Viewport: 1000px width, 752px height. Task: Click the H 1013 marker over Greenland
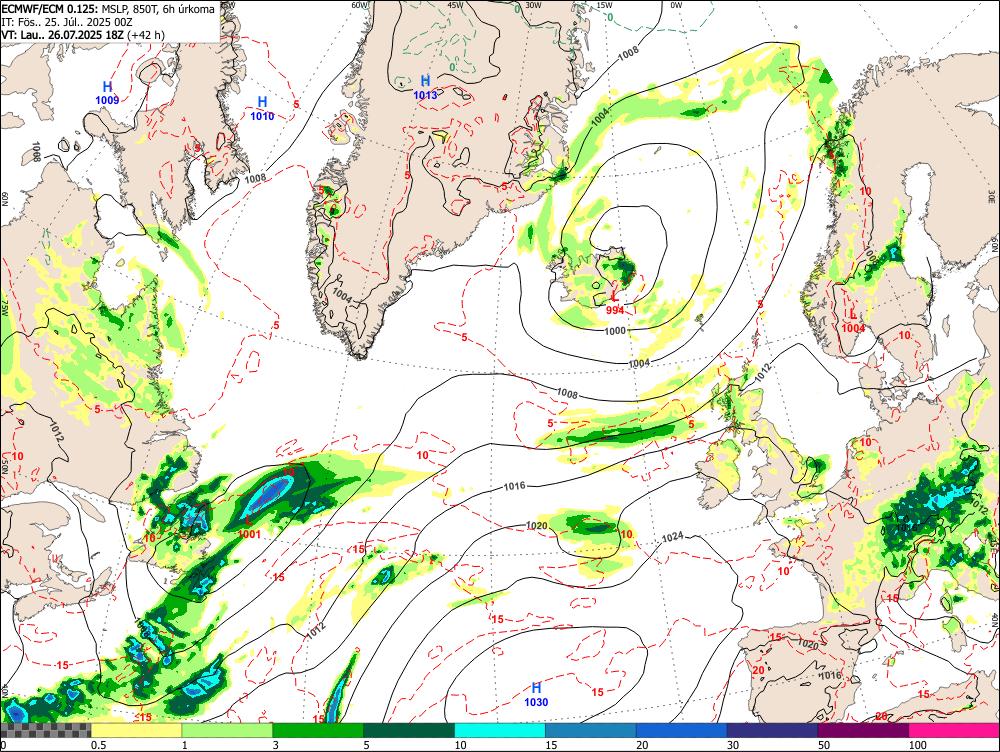pos(425,87)
